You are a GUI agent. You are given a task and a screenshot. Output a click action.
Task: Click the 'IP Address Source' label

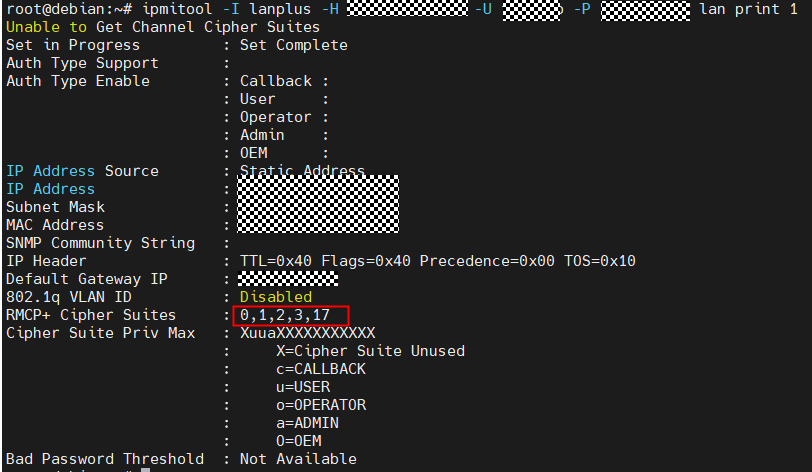click(x=82, y=171)
